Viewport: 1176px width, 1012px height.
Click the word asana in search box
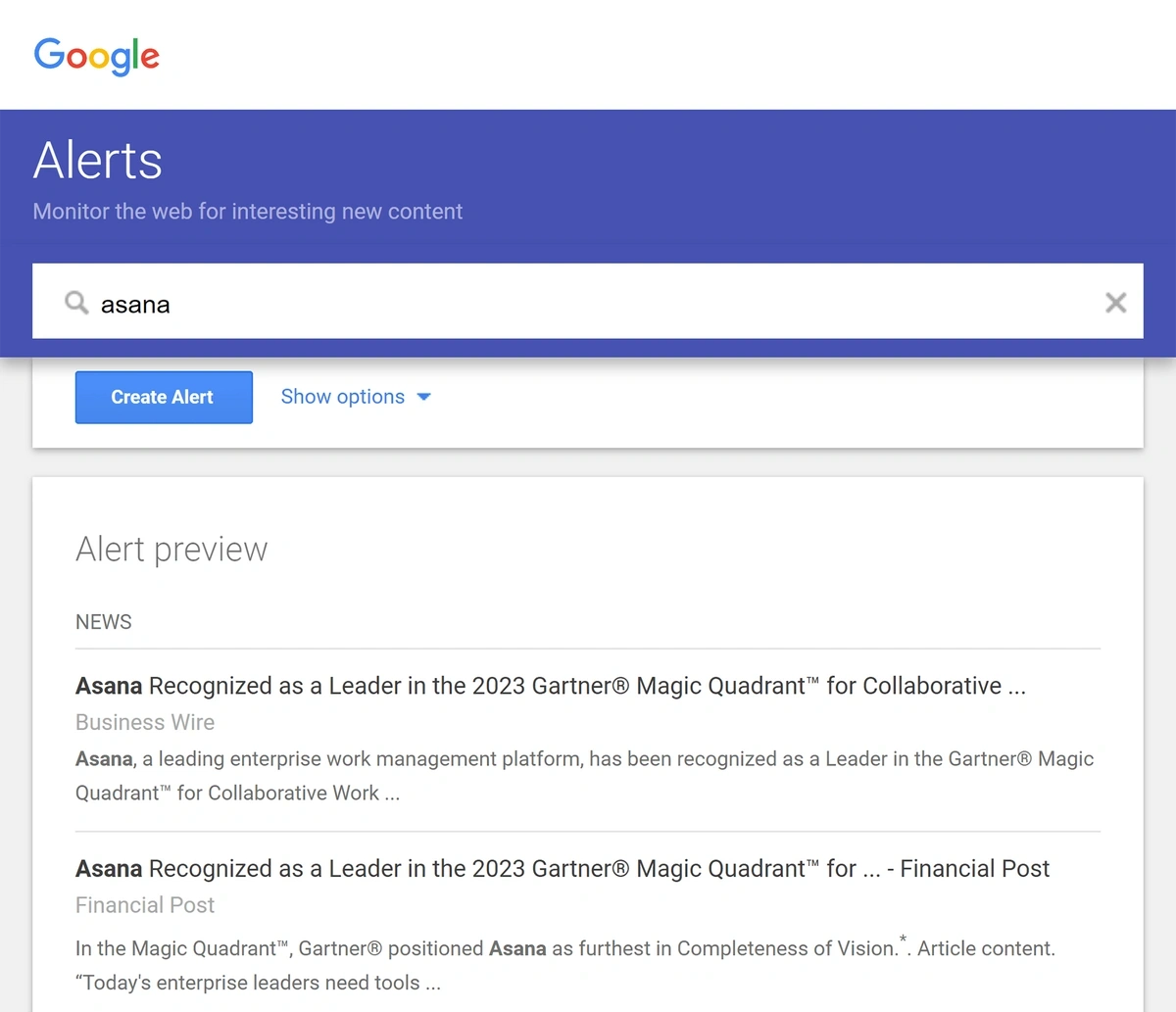[x=135, y=305]
